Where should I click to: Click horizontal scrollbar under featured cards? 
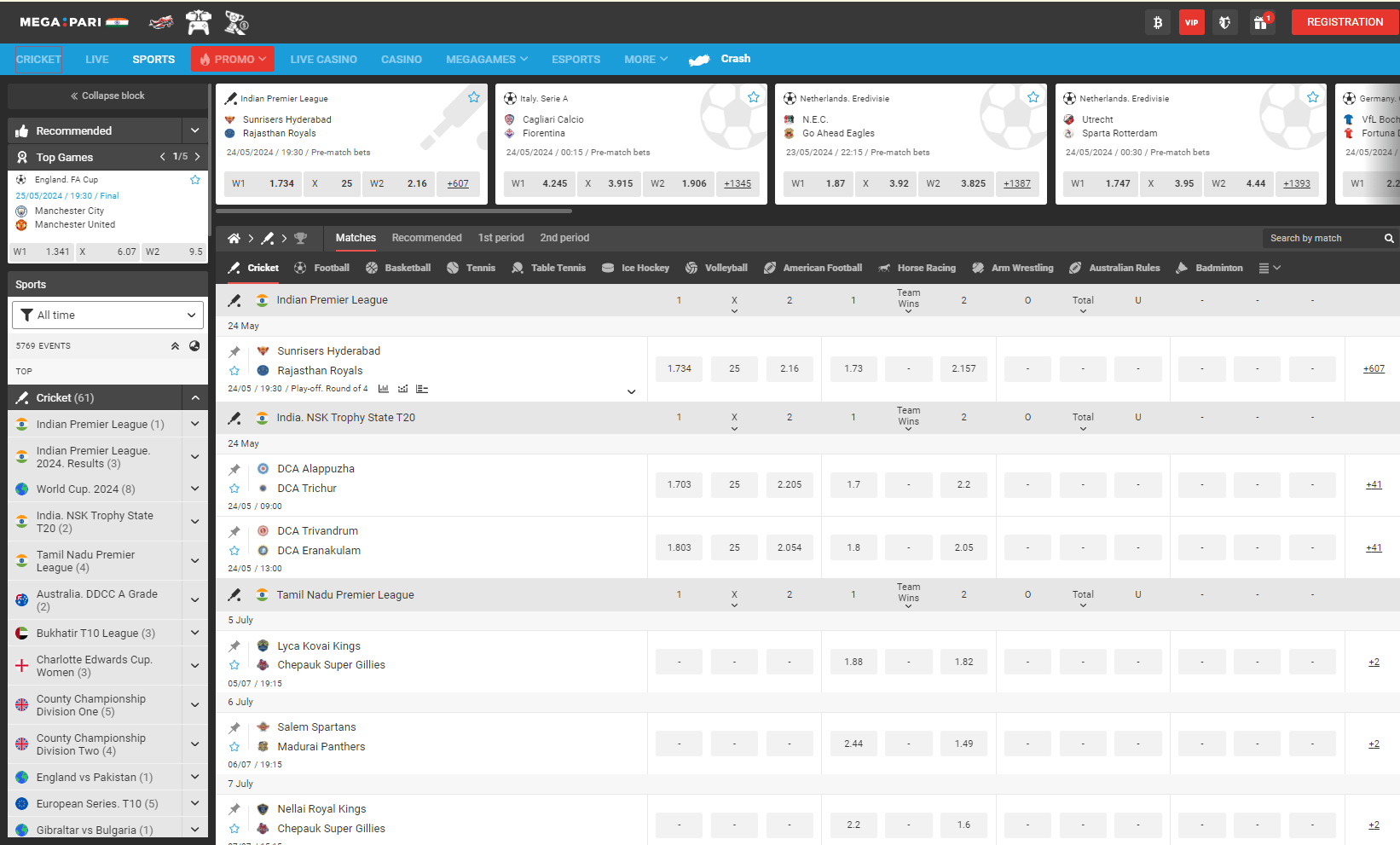tap(394, 211)
